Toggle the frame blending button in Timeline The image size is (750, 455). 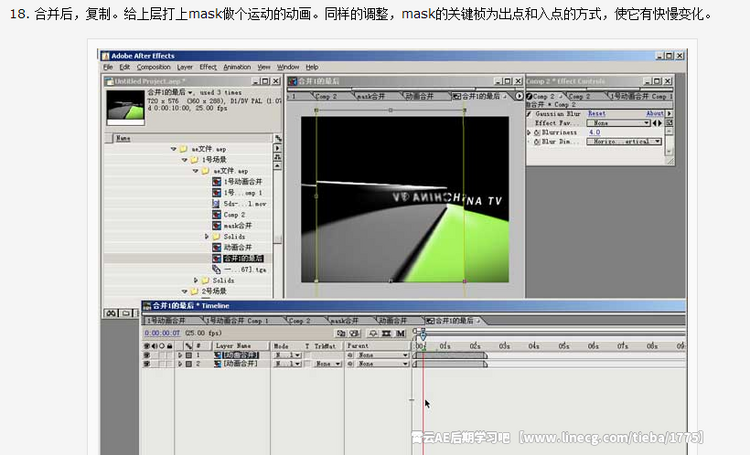pyautogui.click(x=386, y=333)
